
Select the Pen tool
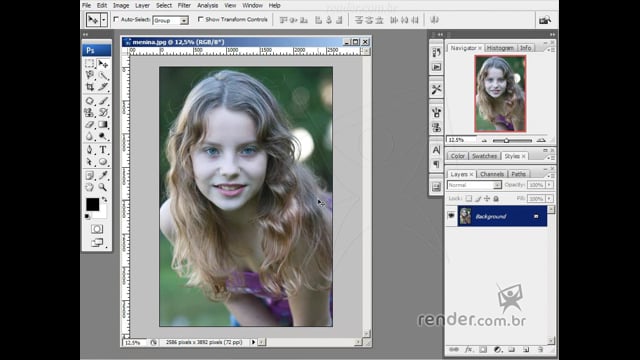point(90,150)
